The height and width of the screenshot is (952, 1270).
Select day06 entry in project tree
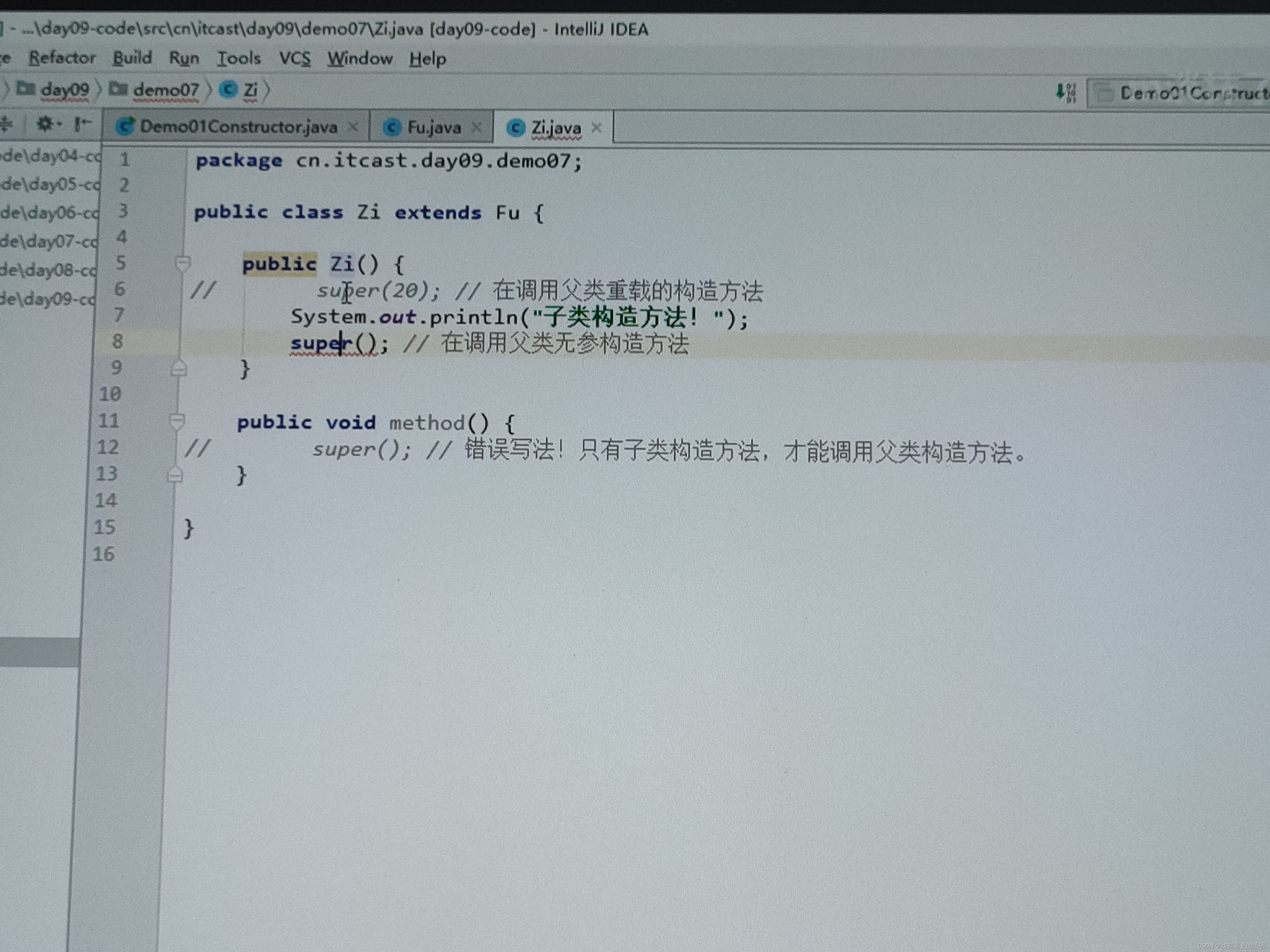tap(50, 212)
